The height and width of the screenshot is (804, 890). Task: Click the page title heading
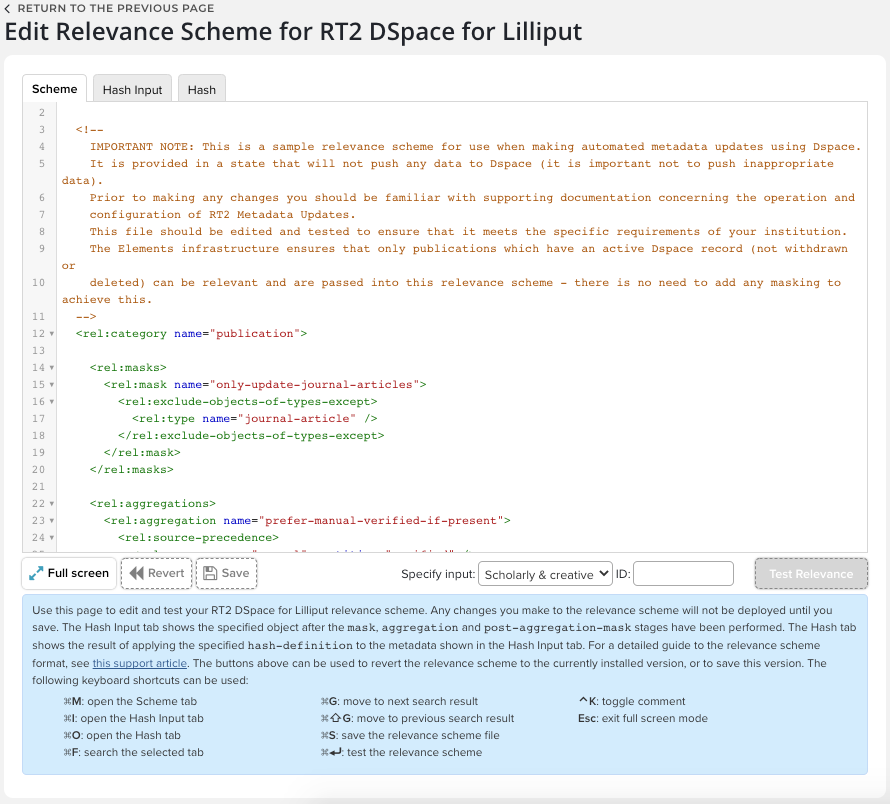(x=293, y=32)
